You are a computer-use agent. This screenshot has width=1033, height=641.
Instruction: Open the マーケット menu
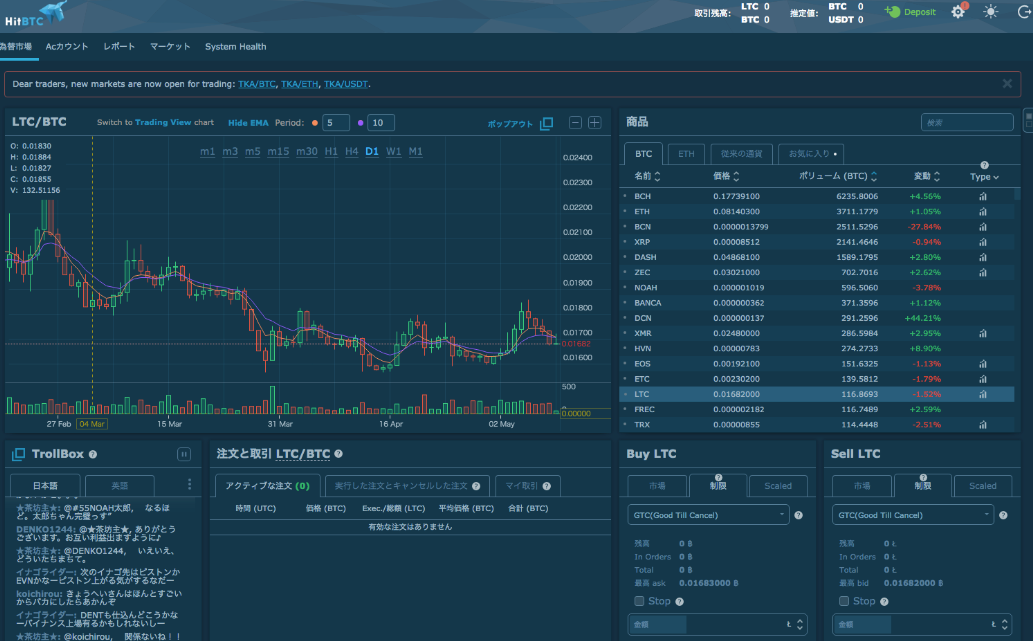(170, 47)
